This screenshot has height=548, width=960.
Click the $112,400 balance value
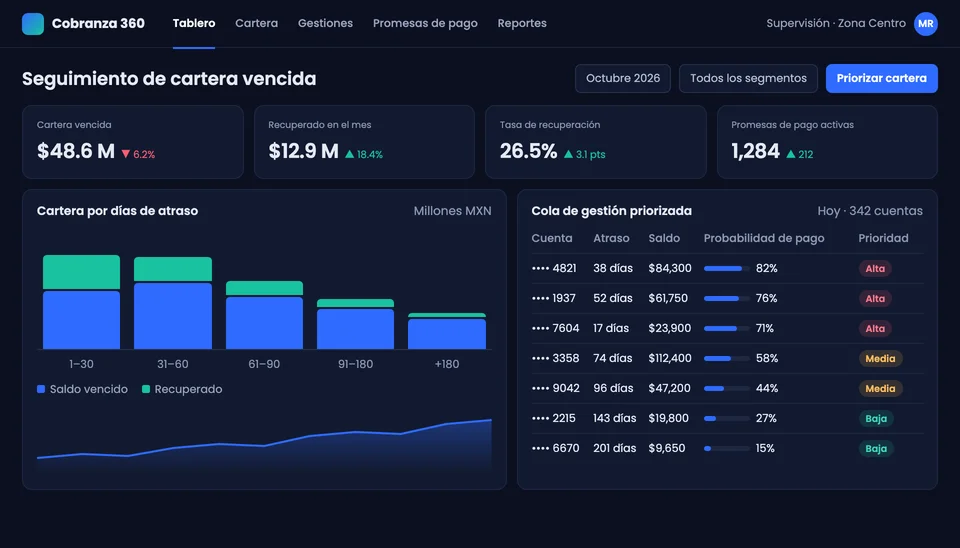coord(670,358)
